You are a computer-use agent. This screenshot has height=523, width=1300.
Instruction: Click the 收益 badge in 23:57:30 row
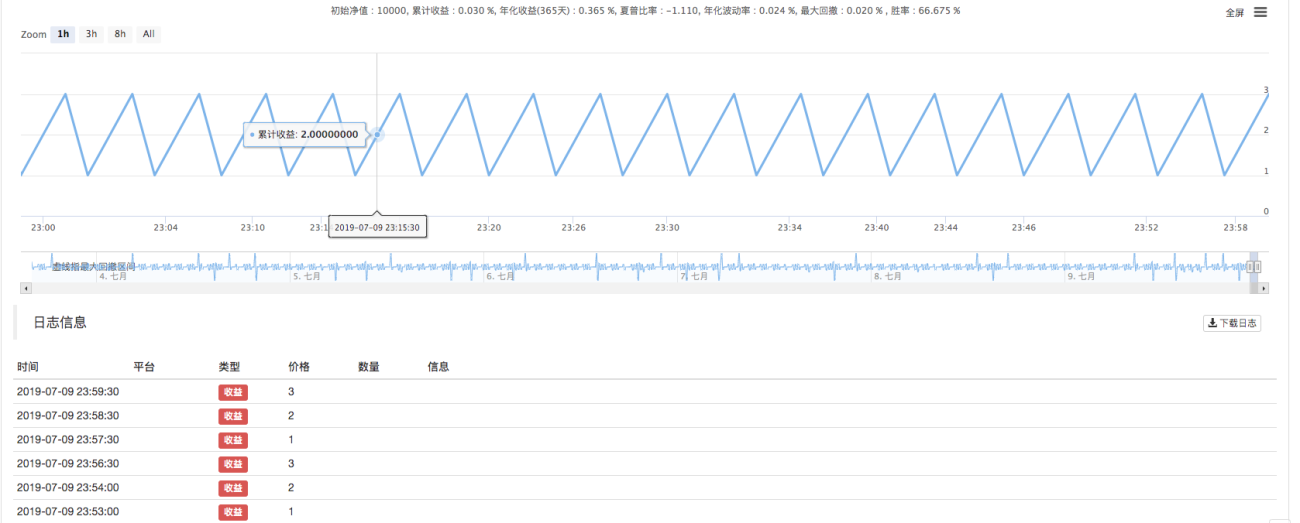coord(233,440)
